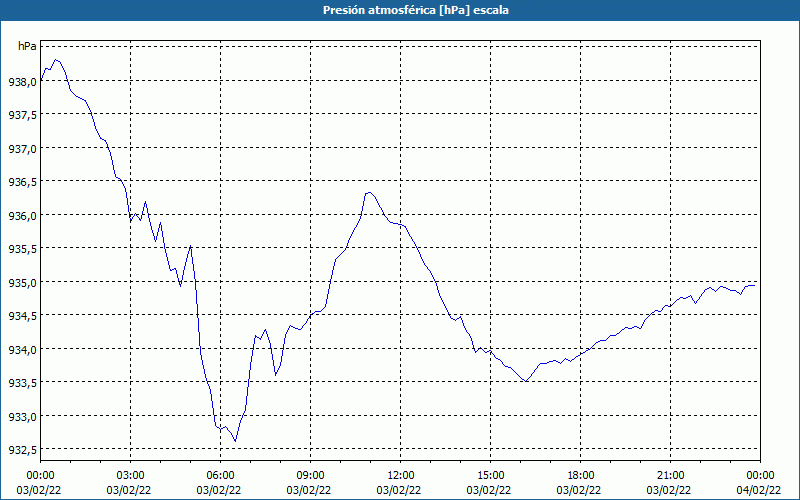Click the hPa unit label
This screenshot has height=500, width=800.
click(x=27, y=46)
